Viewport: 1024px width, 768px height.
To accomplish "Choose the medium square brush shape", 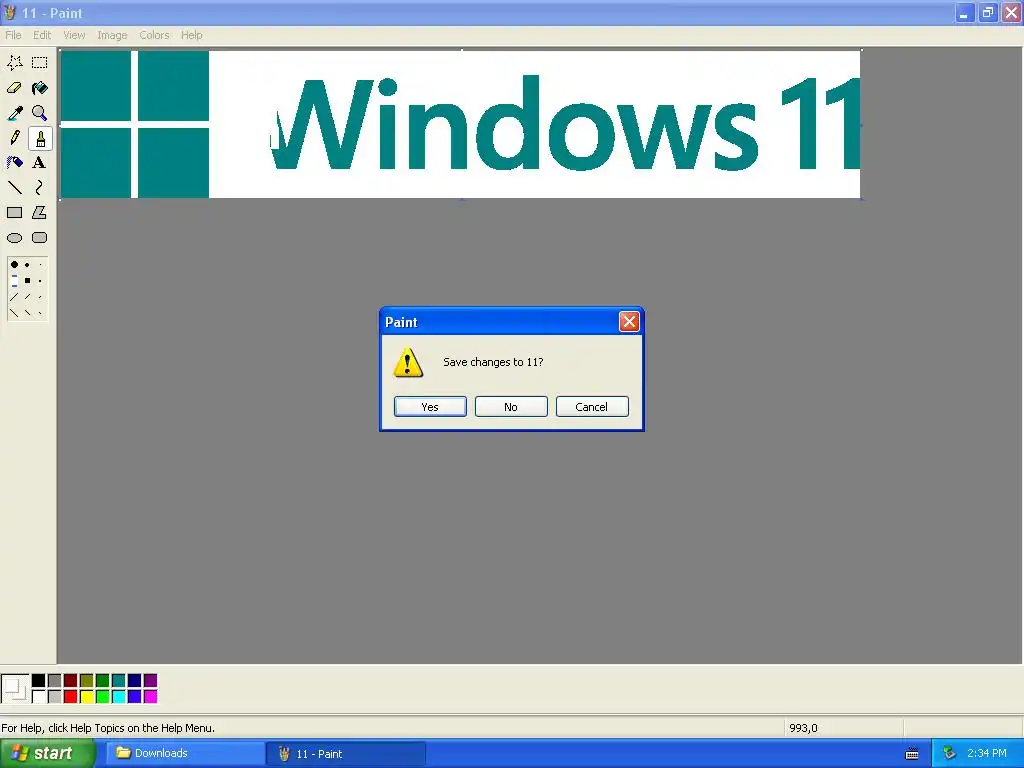I will point(27,281).
